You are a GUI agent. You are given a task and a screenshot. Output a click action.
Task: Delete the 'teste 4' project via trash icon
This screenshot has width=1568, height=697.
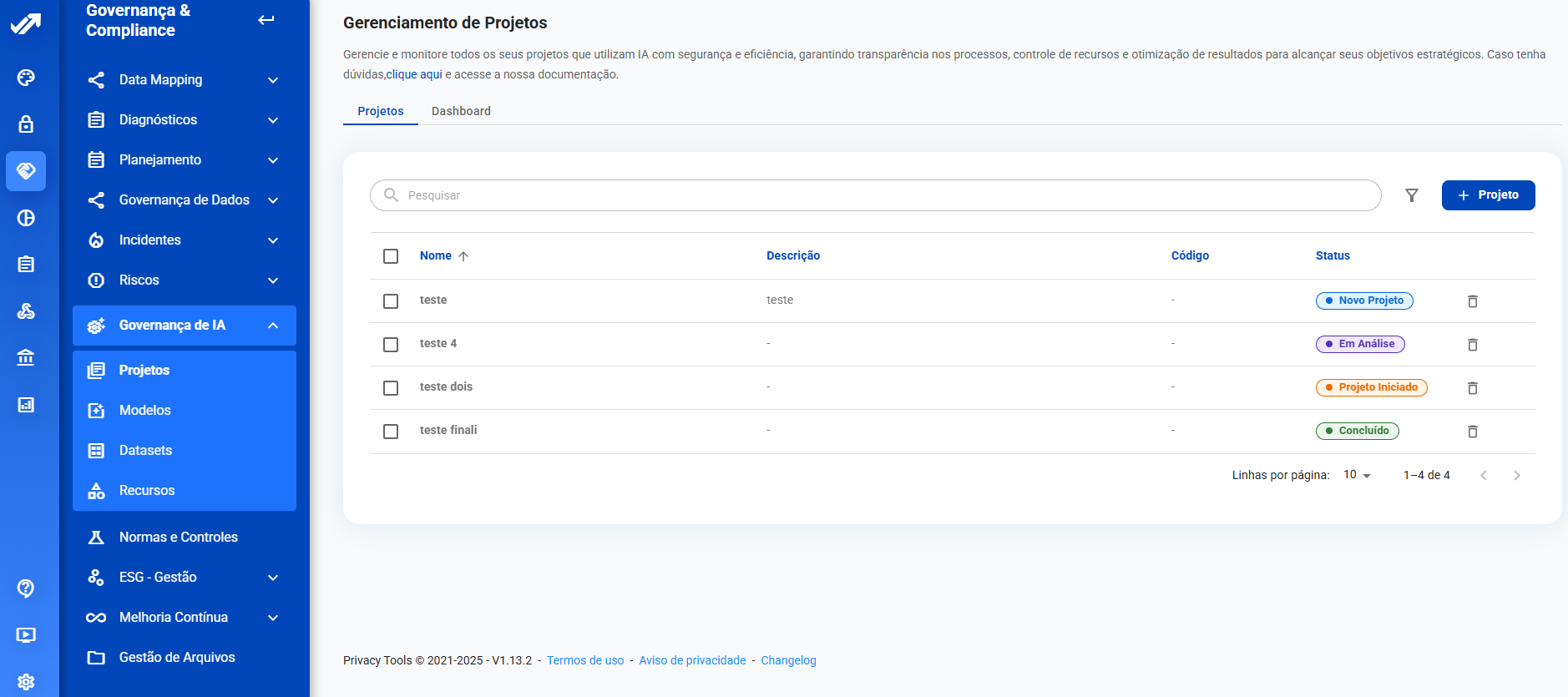click(x=1472, y=345)
